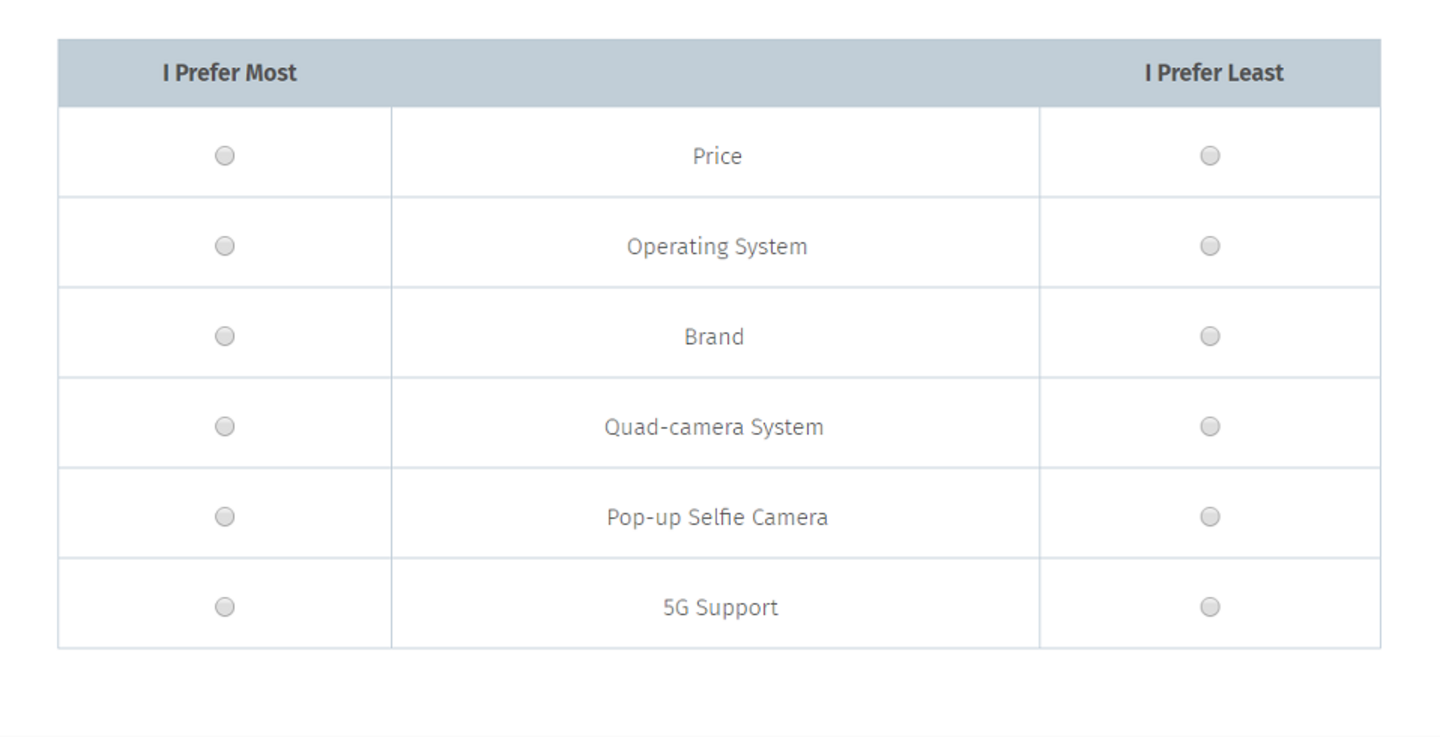
Task: Select Quad-camera System as most preferred
Action: (x=225, y=426)
